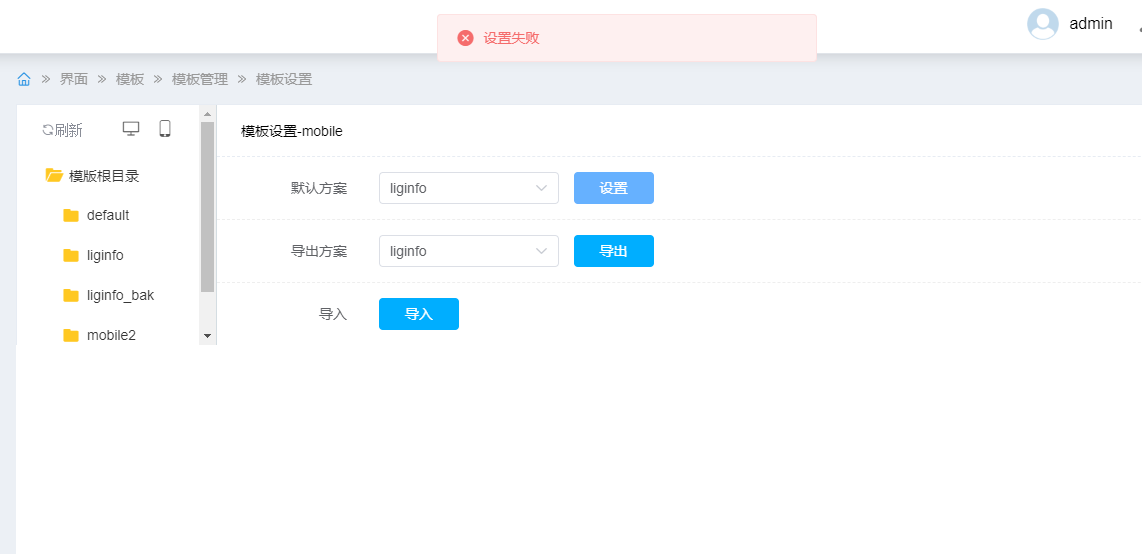1142x554 pixels.
Task: Open the mobile2 folder
Action: (x=110, y=335)
